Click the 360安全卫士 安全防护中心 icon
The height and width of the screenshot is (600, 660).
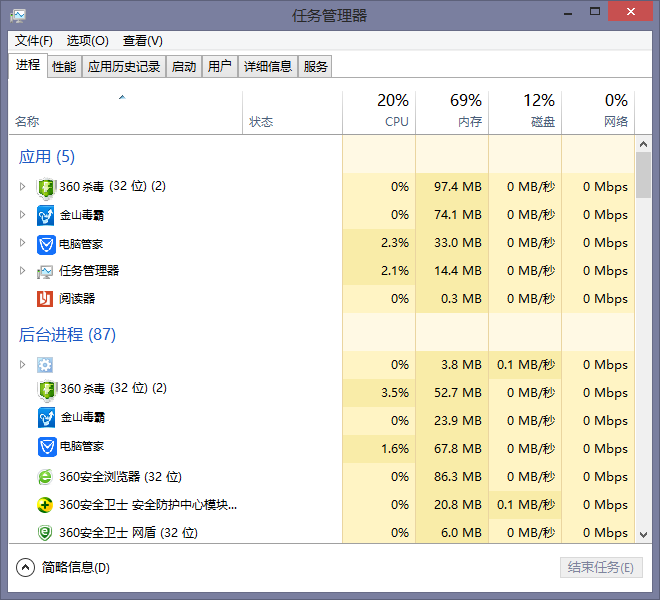pyautogui.click(x=45, y=505)
